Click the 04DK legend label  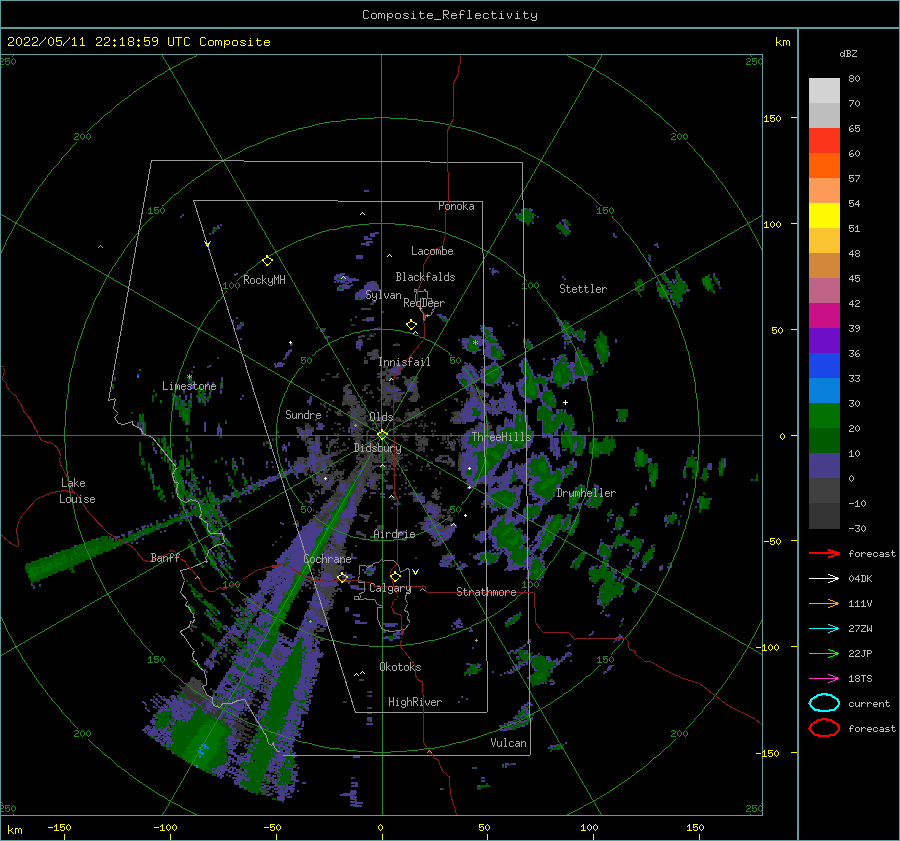click(x=860, y=579)
